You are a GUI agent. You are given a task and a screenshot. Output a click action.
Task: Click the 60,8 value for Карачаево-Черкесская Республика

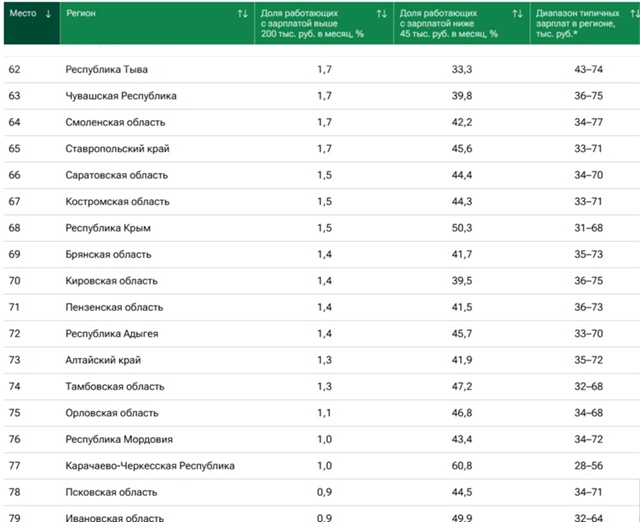coord(462,466)
